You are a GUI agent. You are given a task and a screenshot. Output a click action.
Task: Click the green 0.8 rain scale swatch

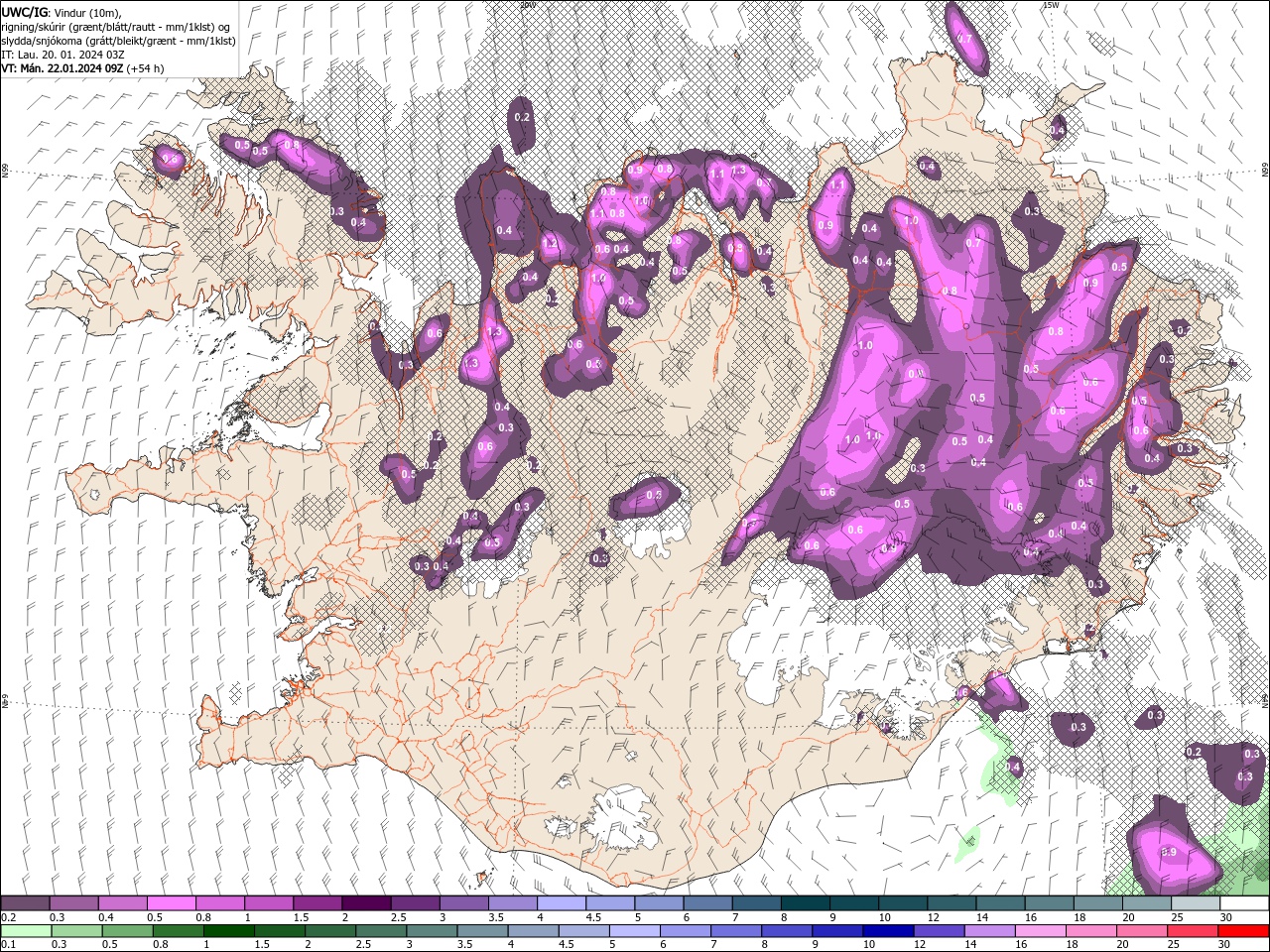[178, 931]
